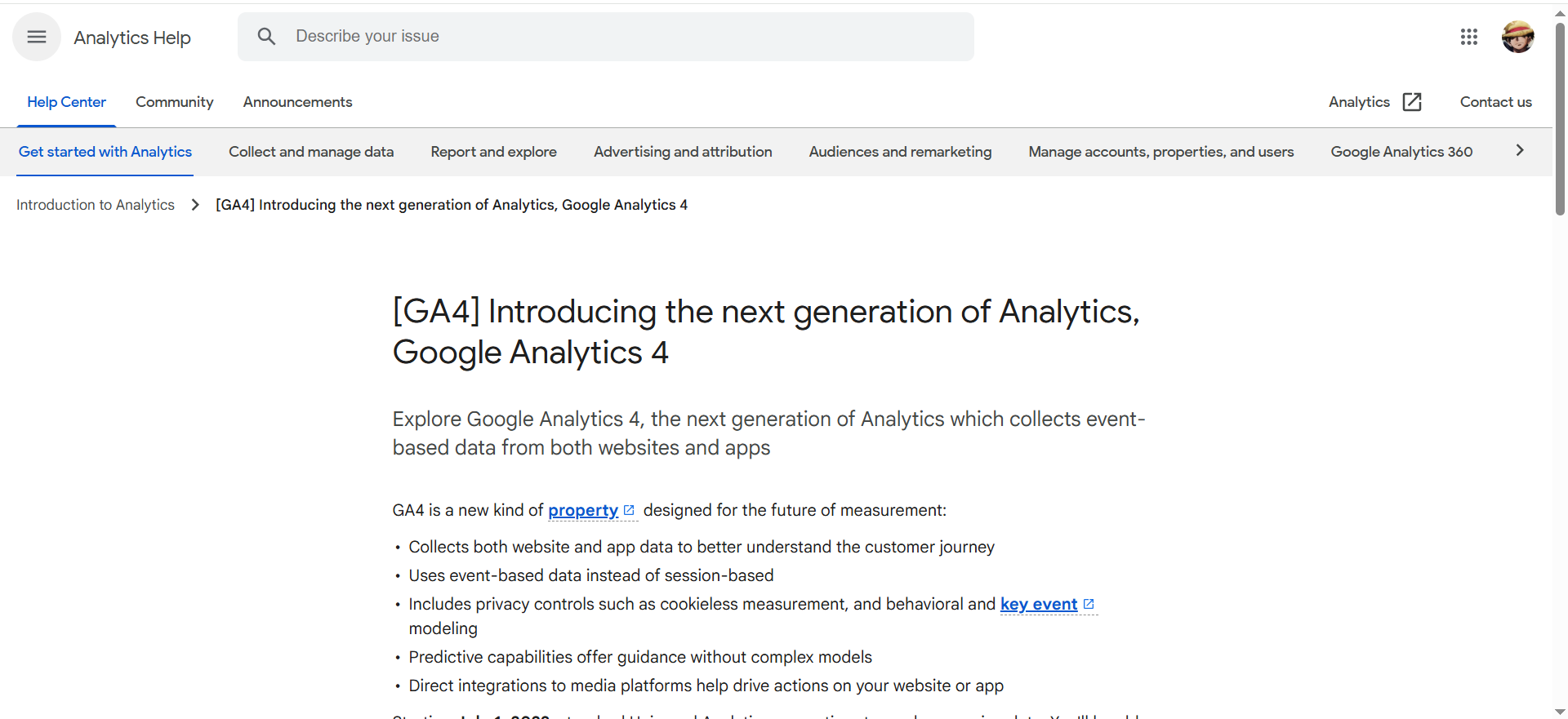Select the Help Center tab
Image resolution: width=1568 pixels, height=719 pixels.
coord(66,102)
